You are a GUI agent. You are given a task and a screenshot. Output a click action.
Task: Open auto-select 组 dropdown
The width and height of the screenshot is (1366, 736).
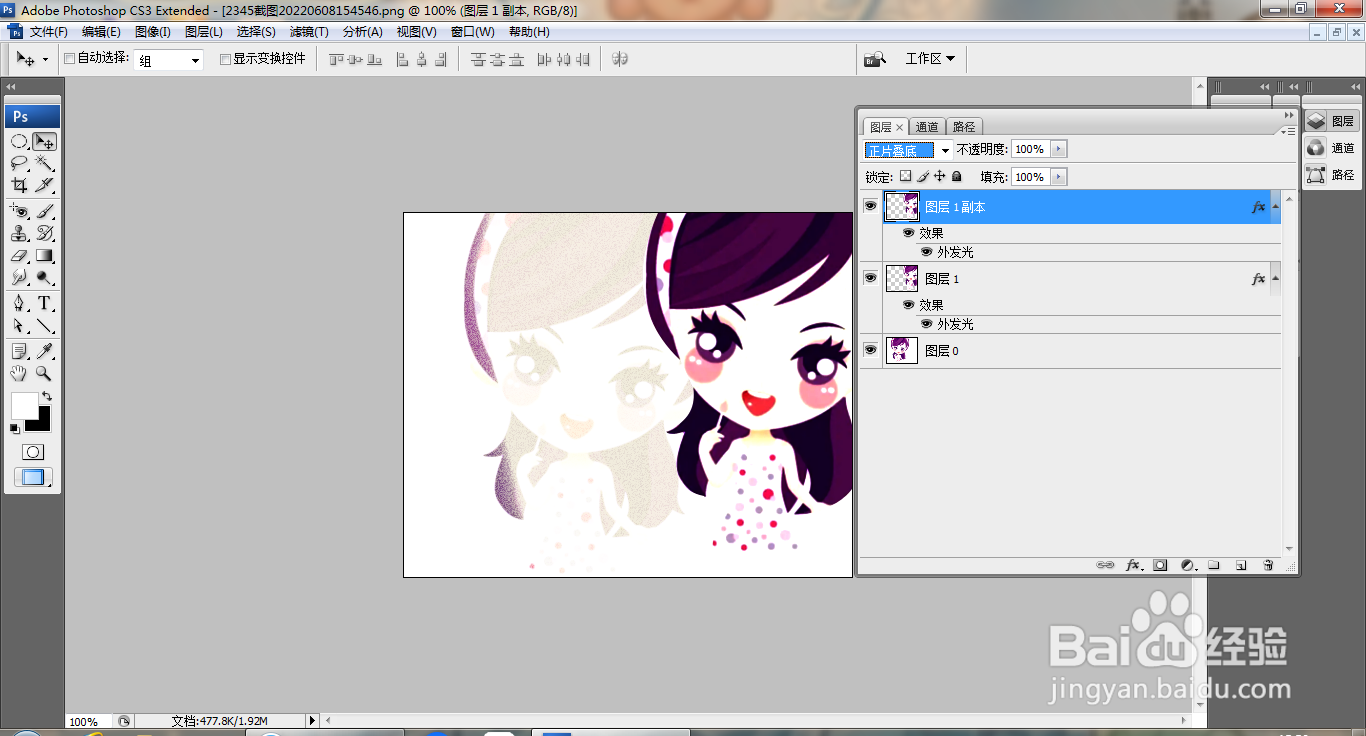pyautogui.click(x=169, y=60)
